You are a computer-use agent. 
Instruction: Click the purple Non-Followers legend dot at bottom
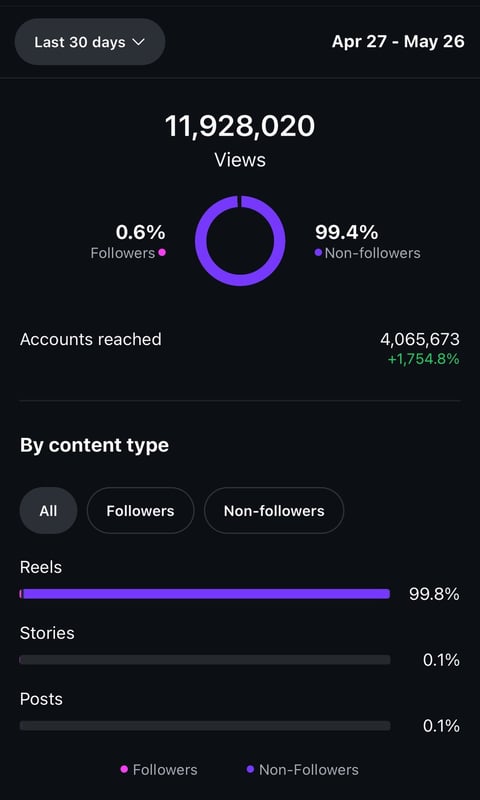click(250, 769)
